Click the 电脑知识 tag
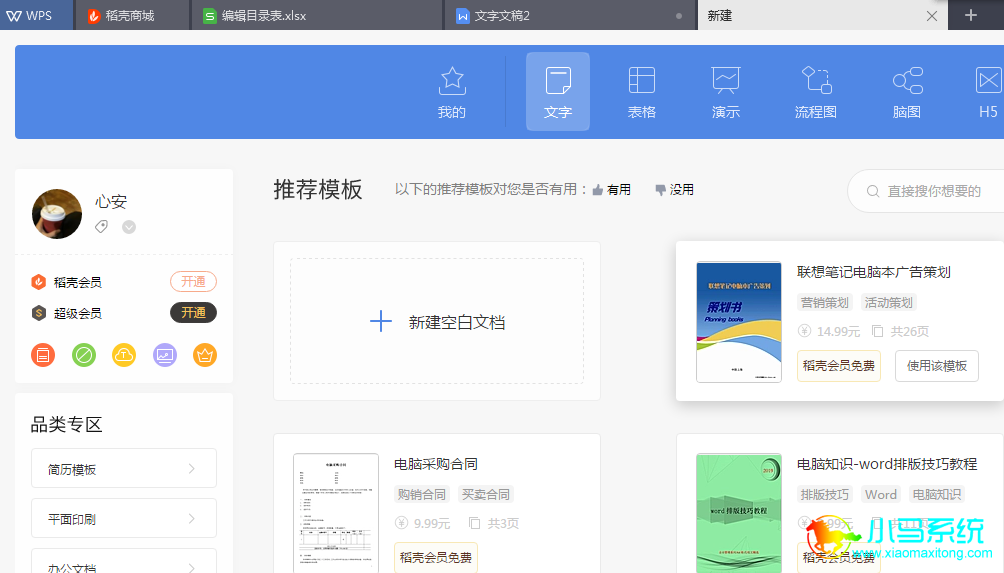The image size is (1004, 573). pos(937,494)
